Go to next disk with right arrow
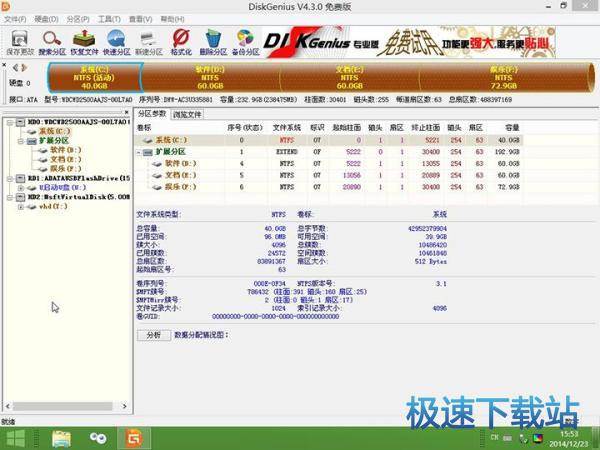This screenshot has width=600, height=450. pos(24,68)
